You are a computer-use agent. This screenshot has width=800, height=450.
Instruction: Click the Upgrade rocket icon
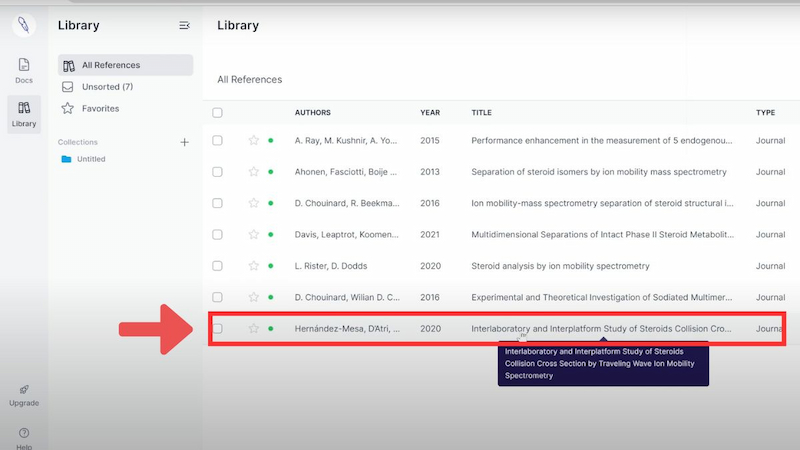coord(23,390)
